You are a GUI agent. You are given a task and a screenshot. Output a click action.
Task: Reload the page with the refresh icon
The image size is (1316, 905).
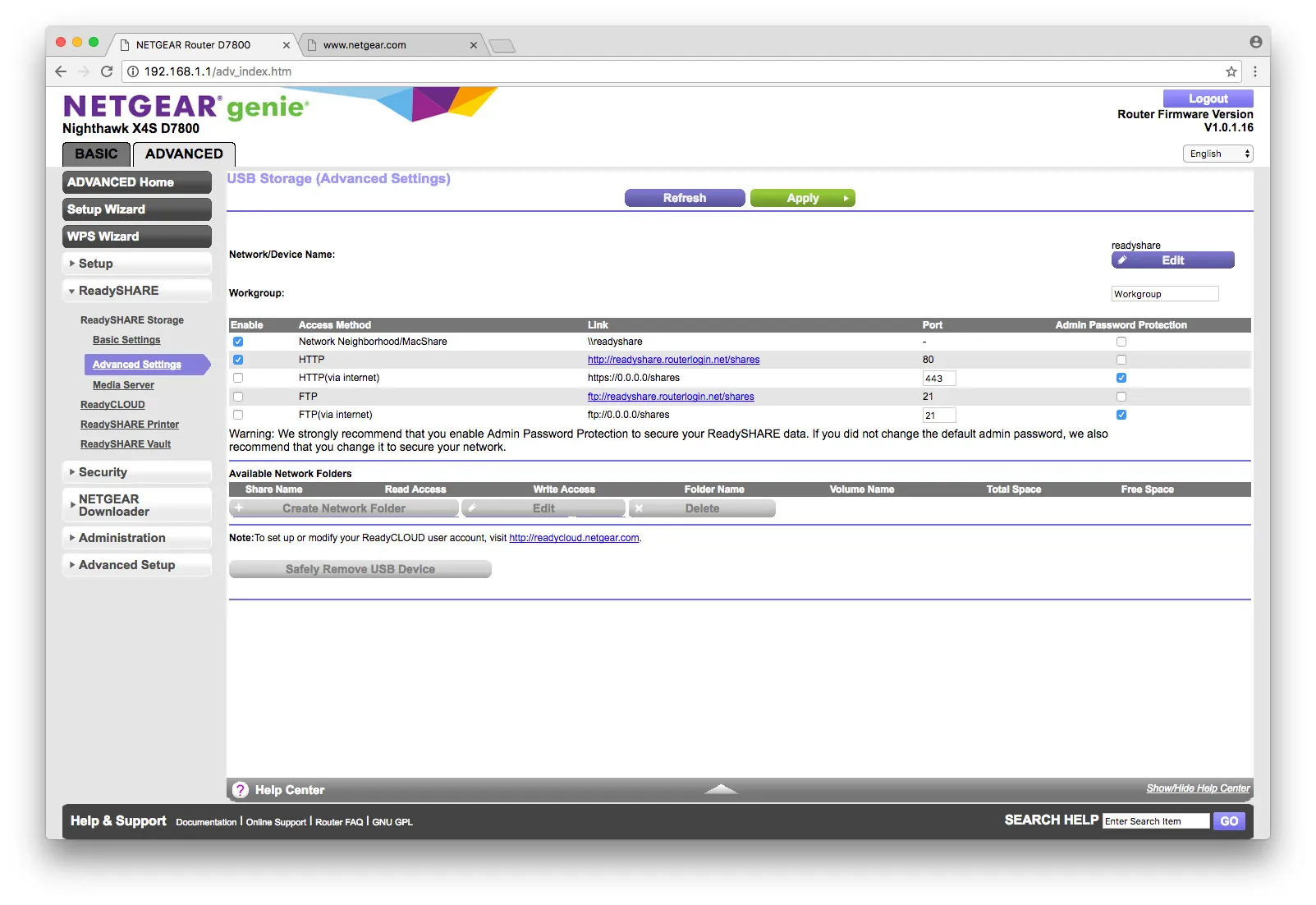(107, 71)
